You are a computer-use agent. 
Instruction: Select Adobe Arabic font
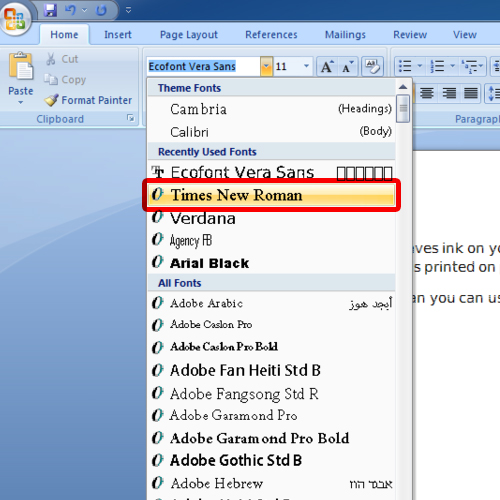(x=271, y=303)
